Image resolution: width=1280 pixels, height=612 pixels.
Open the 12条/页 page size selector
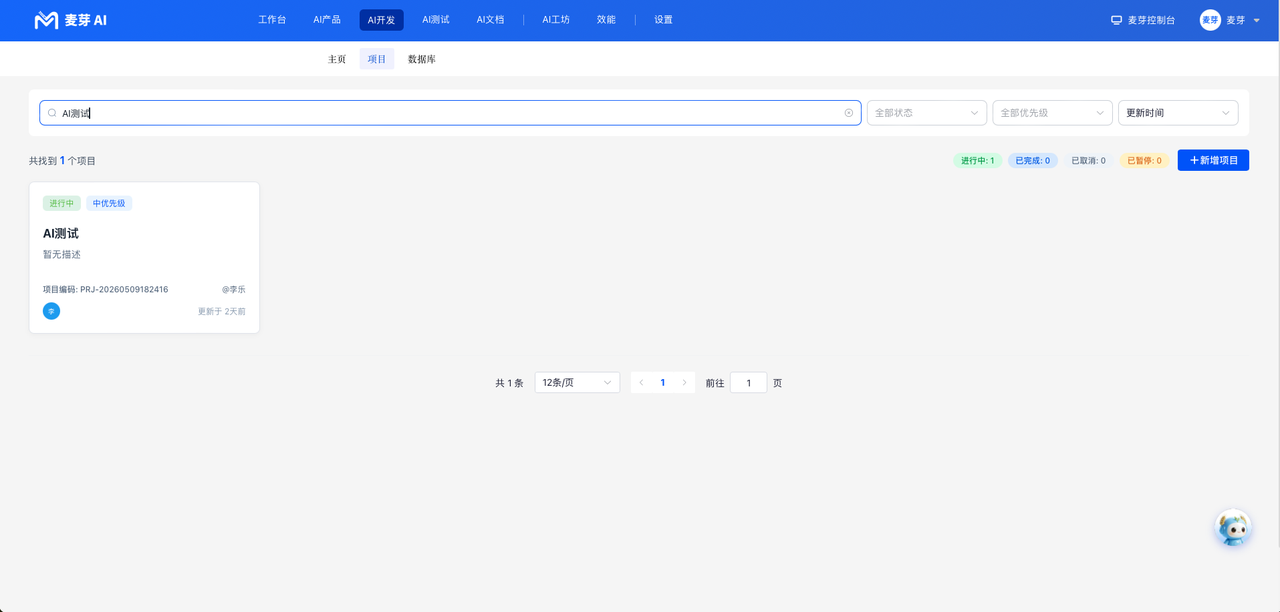coord(577,382)
